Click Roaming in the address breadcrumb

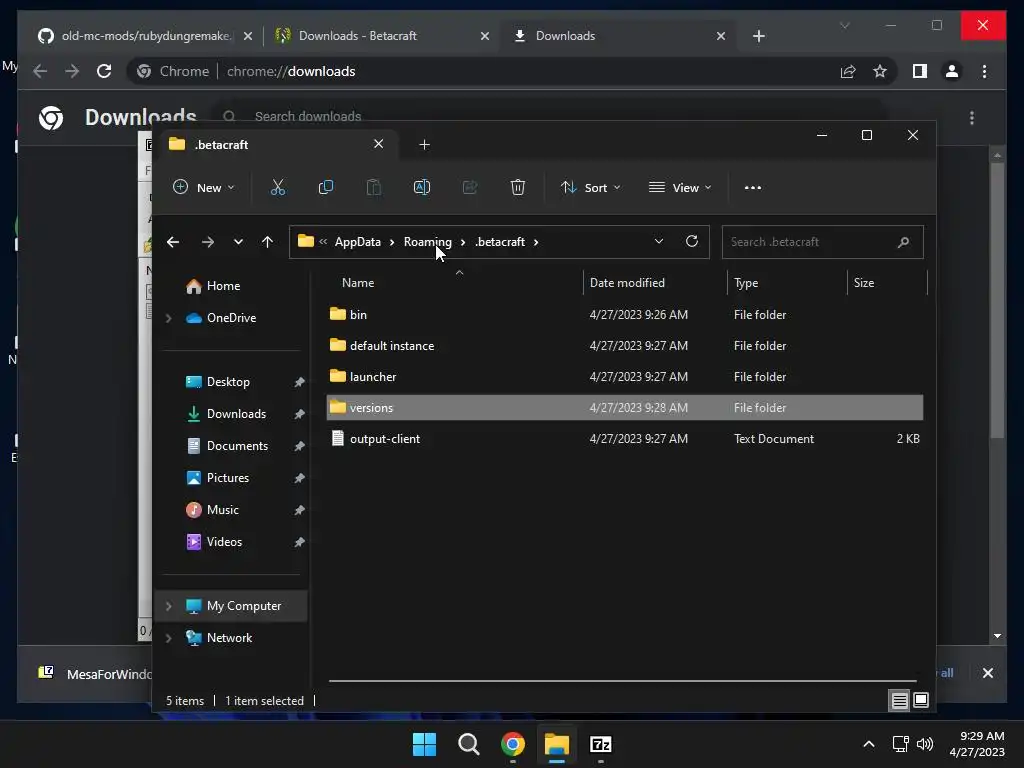pyautogui.click(x=427, y=242)
